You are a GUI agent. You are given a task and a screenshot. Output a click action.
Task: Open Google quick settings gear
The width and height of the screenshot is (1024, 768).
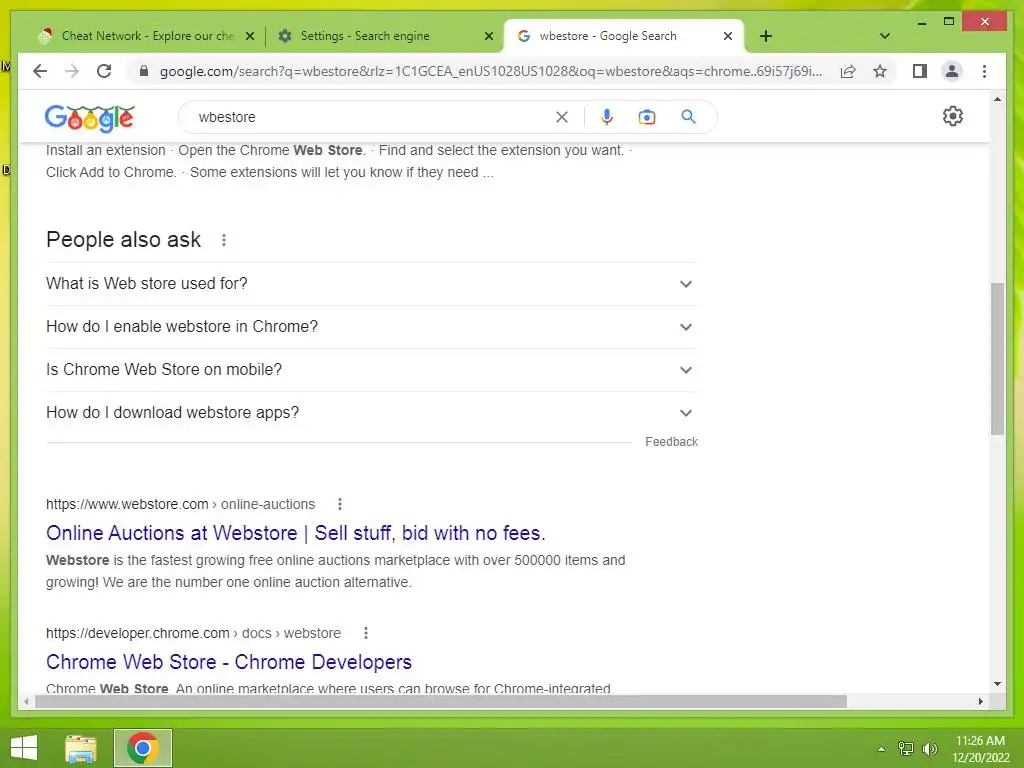click(952, 116)
